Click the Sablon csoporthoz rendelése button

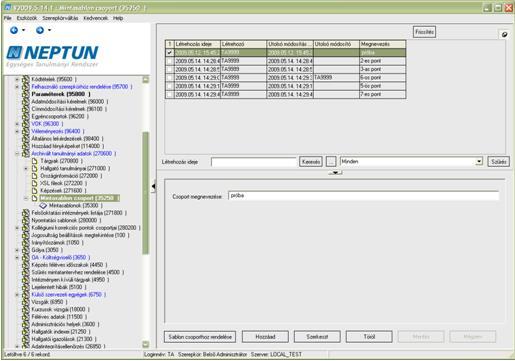(x=200, y=337)
